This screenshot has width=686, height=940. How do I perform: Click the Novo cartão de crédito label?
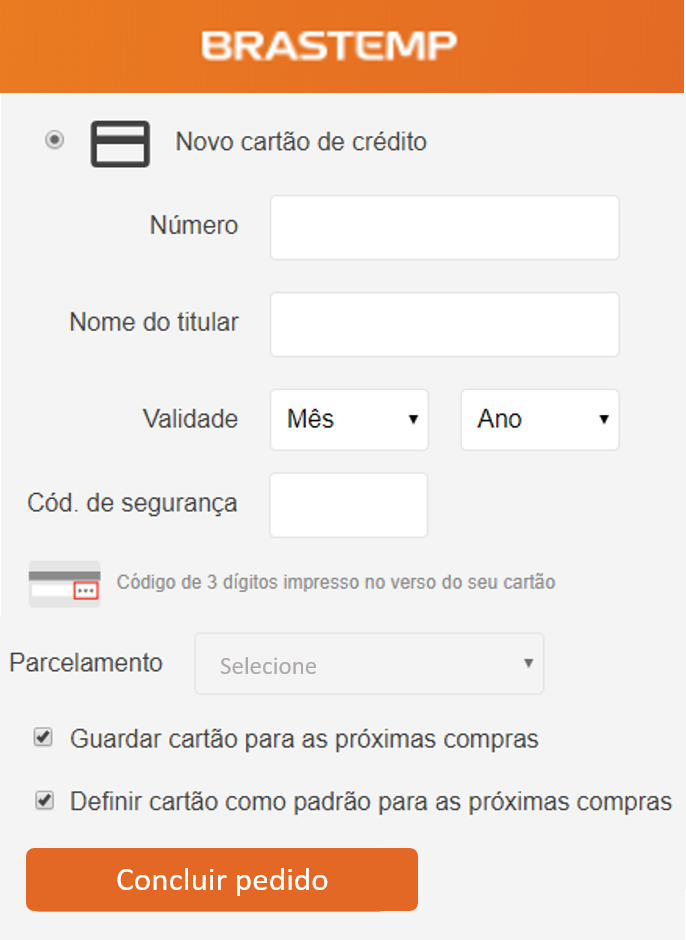click(x=301, y=142)
